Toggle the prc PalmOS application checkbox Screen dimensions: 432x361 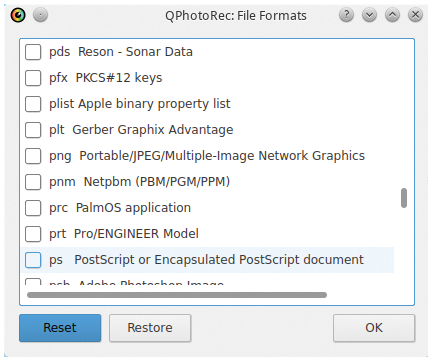click(33, 208)
